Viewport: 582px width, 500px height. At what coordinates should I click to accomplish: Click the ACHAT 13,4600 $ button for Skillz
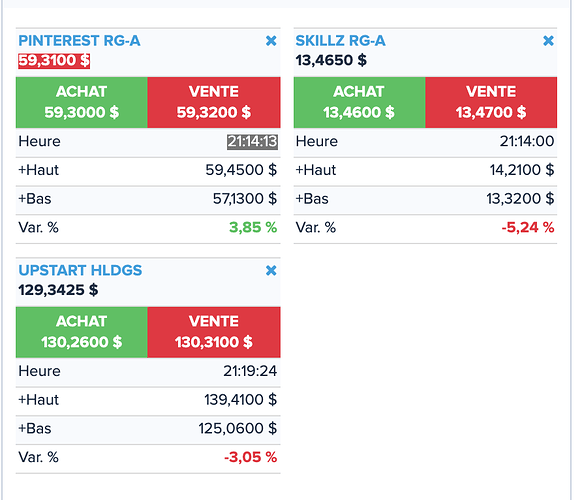point(359,102)
